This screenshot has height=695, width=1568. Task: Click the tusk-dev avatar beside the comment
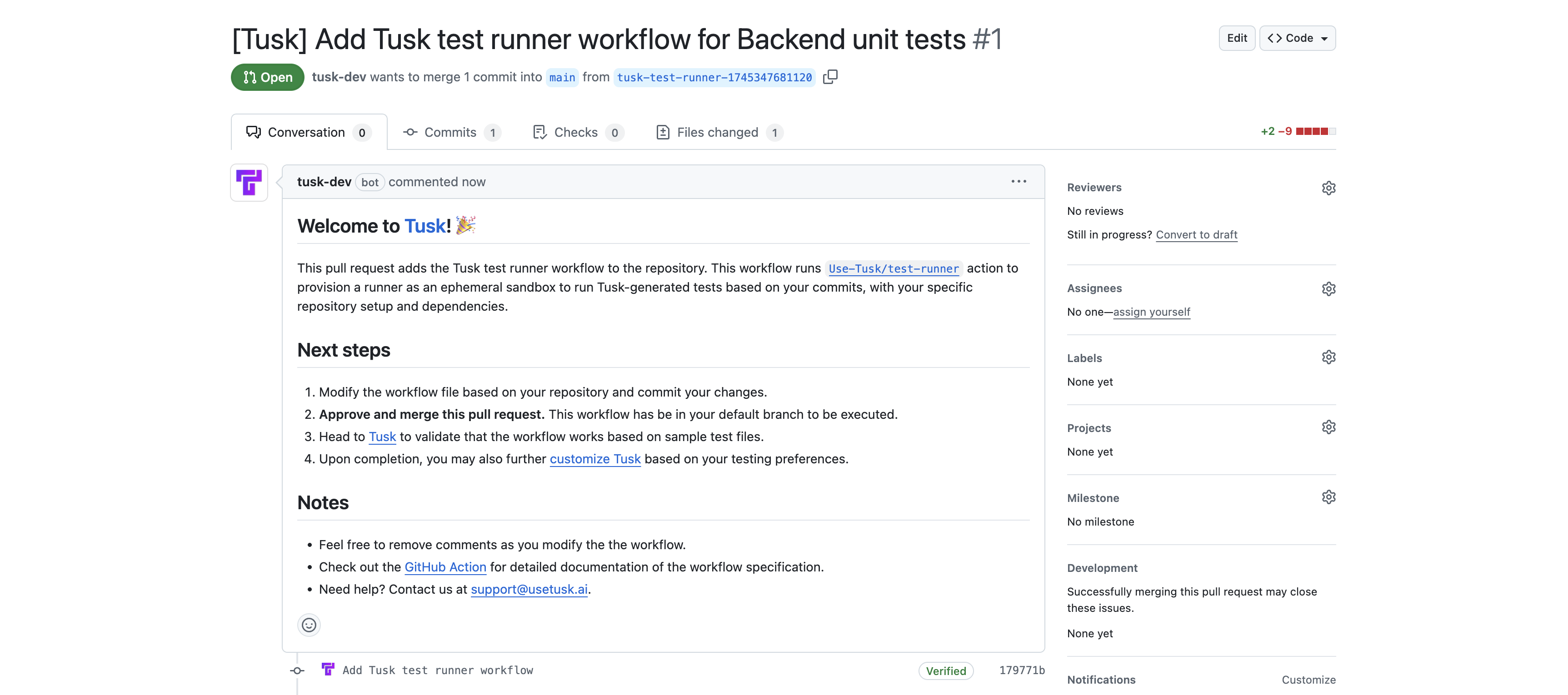(x=249, y=183)
